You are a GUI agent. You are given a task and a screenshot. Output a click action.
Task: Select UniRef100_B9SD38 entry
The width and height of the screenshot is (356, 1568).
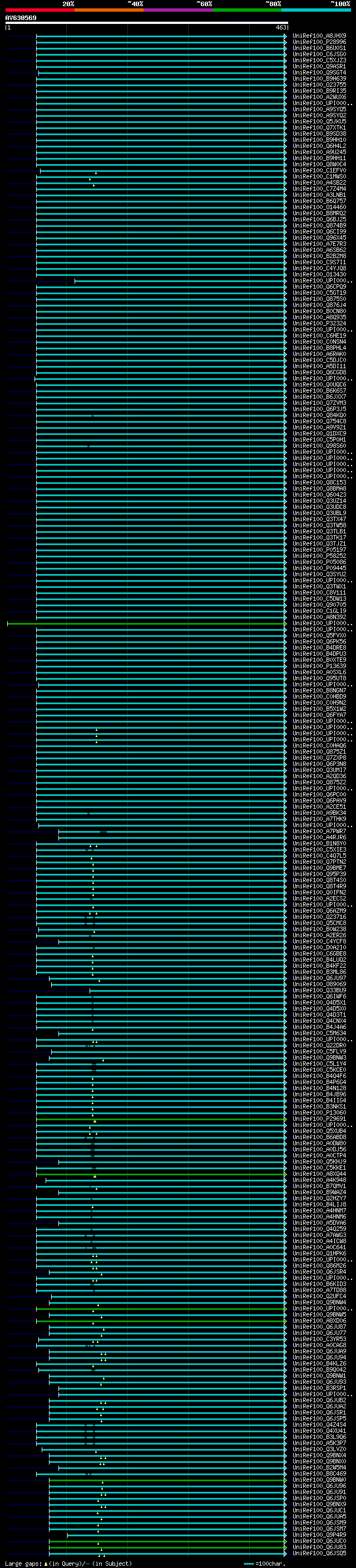pos(319,133)
